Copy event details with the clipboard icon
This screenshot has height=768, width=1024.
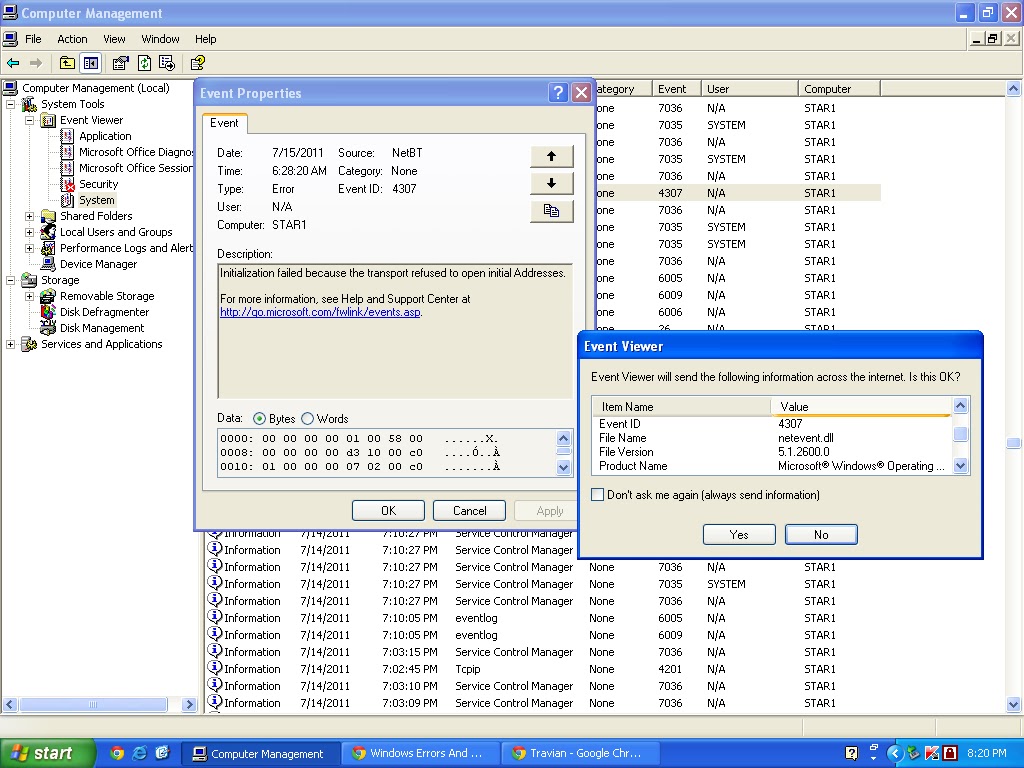click(x=551, y=210)
